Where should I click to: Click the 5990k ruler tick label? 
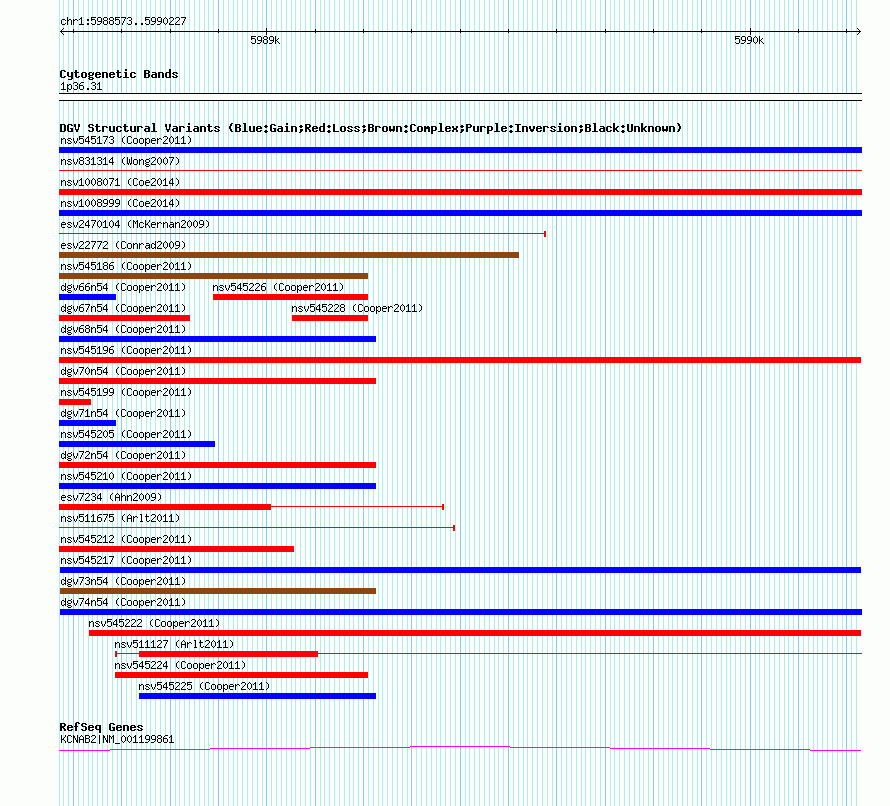749,40
